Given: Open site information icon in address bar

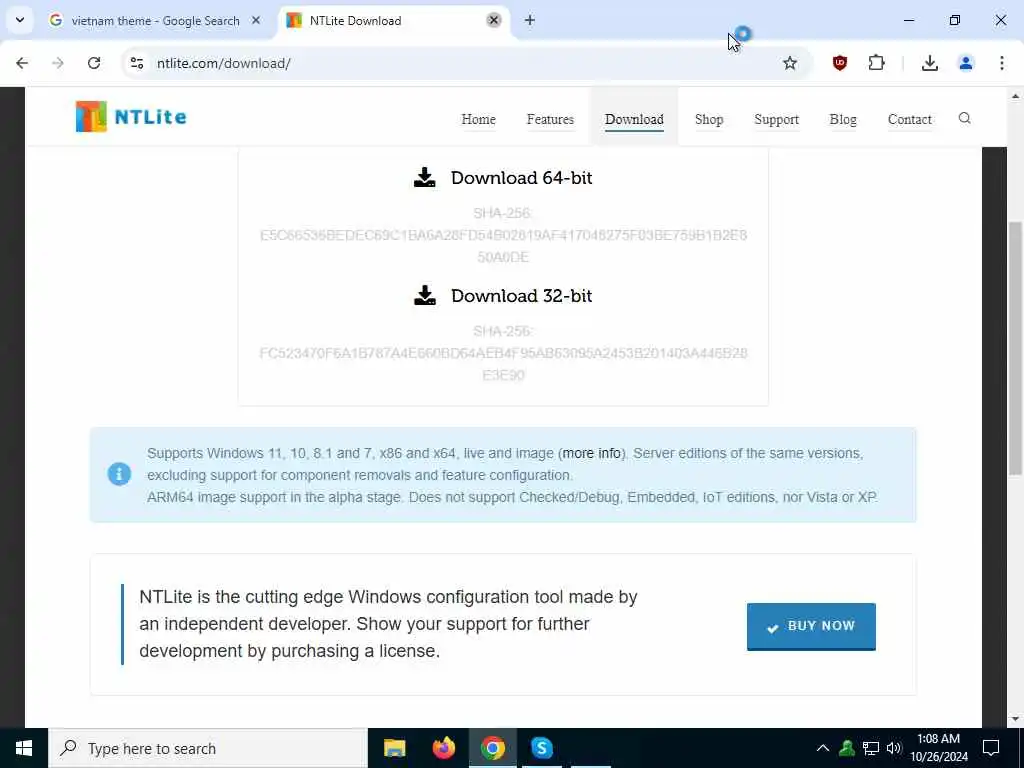Looking at the screenshot, I should coord(137,63).
